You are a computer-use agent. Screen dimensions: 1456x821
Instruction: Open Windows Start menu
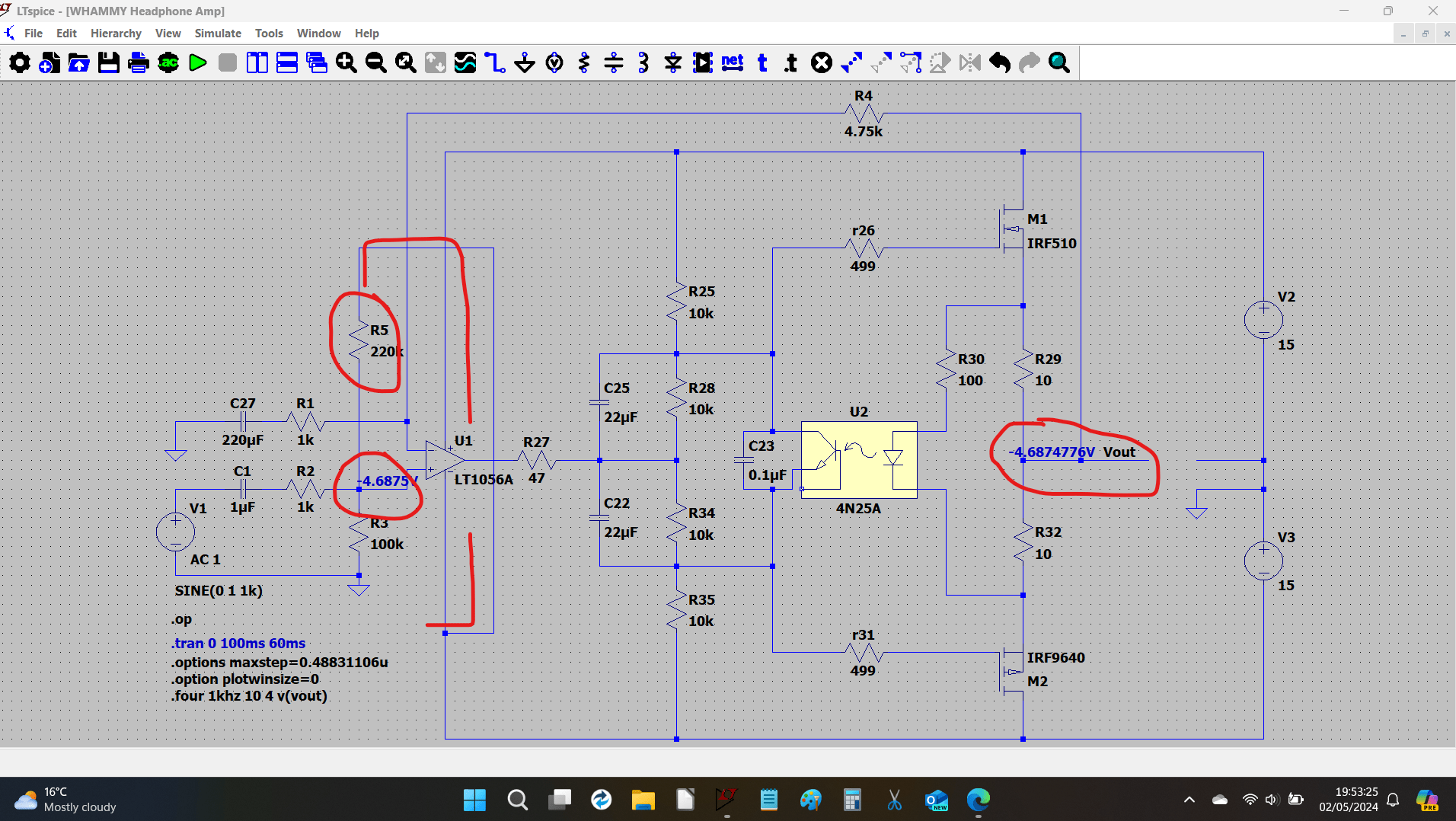tap(474, 800)
